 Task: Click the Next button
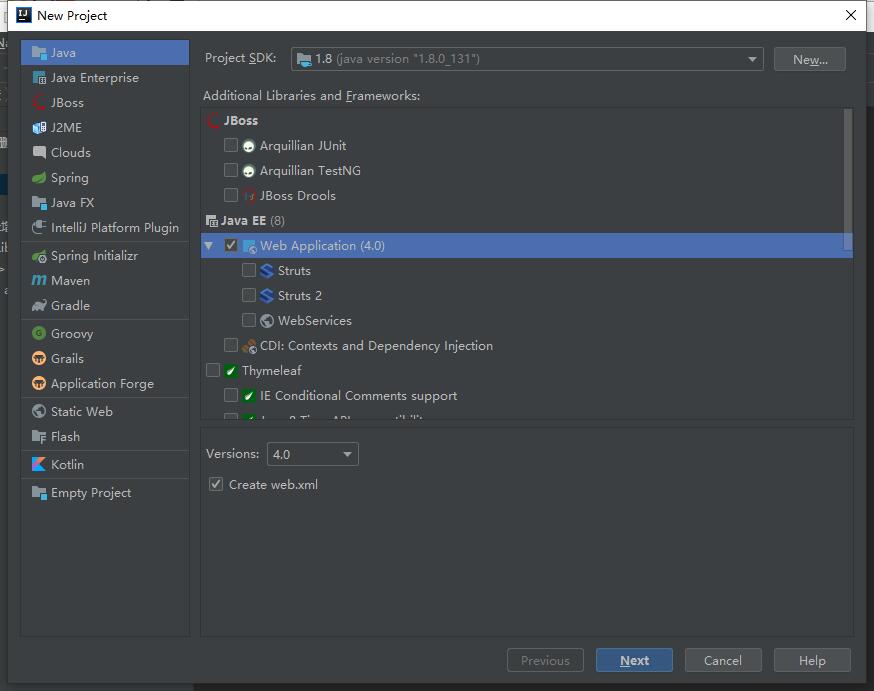[634, 660]
